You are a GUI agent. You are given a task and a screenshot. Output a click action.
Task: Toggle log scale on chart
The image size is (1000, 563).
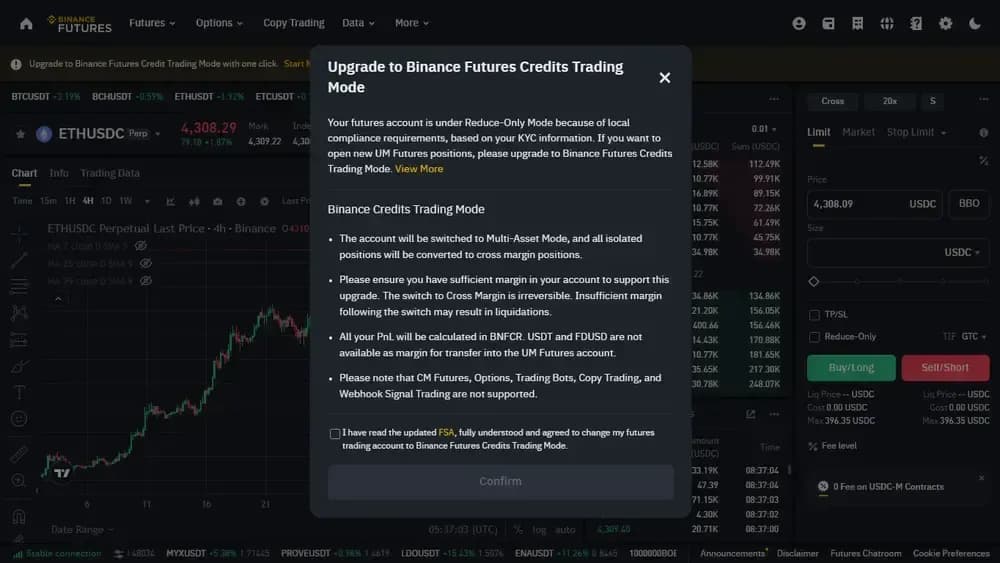click(x=540, y=529)
